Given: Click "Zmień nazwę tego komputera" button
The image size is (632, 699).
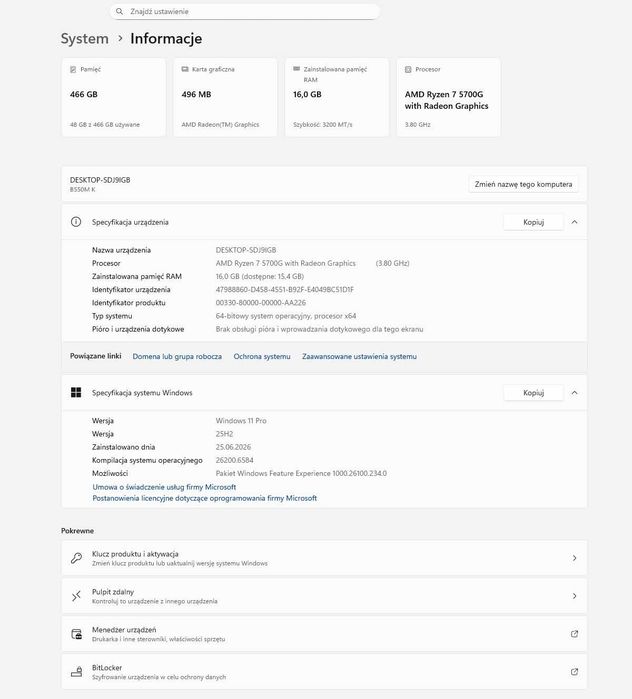Looking at the screenshot, I should [x=523, y=184].
